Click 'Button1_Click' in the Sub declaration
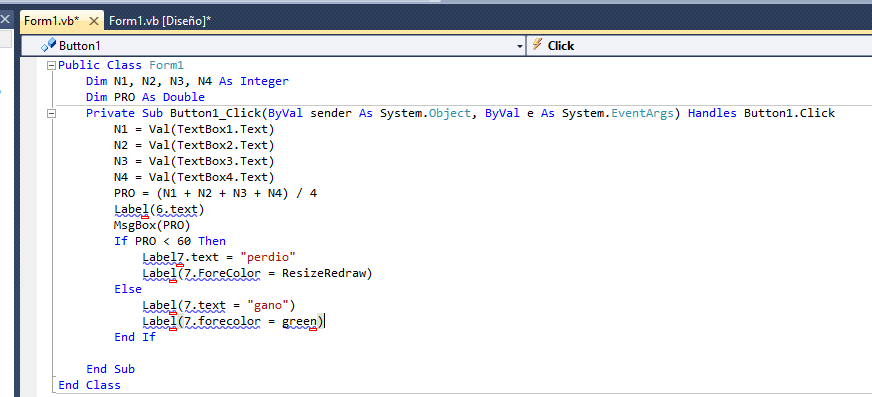The image size is (872, 397). click(216, 113)
